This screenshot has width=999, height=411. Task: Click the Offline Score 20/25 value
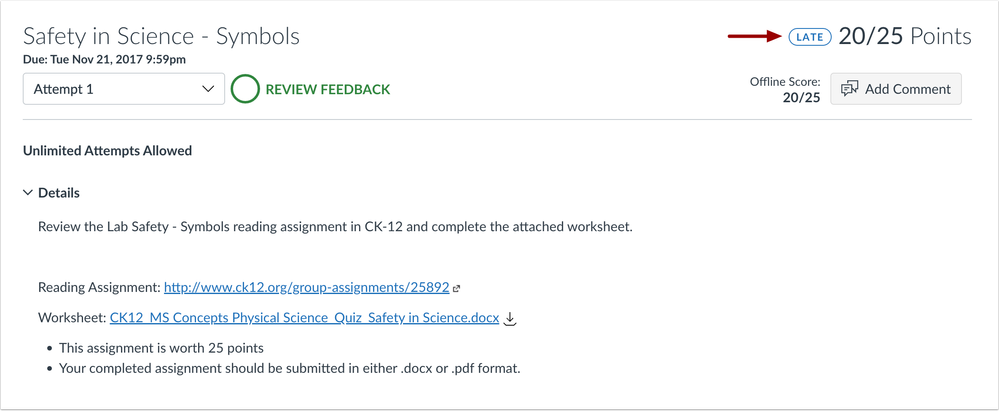coord(800,97)
